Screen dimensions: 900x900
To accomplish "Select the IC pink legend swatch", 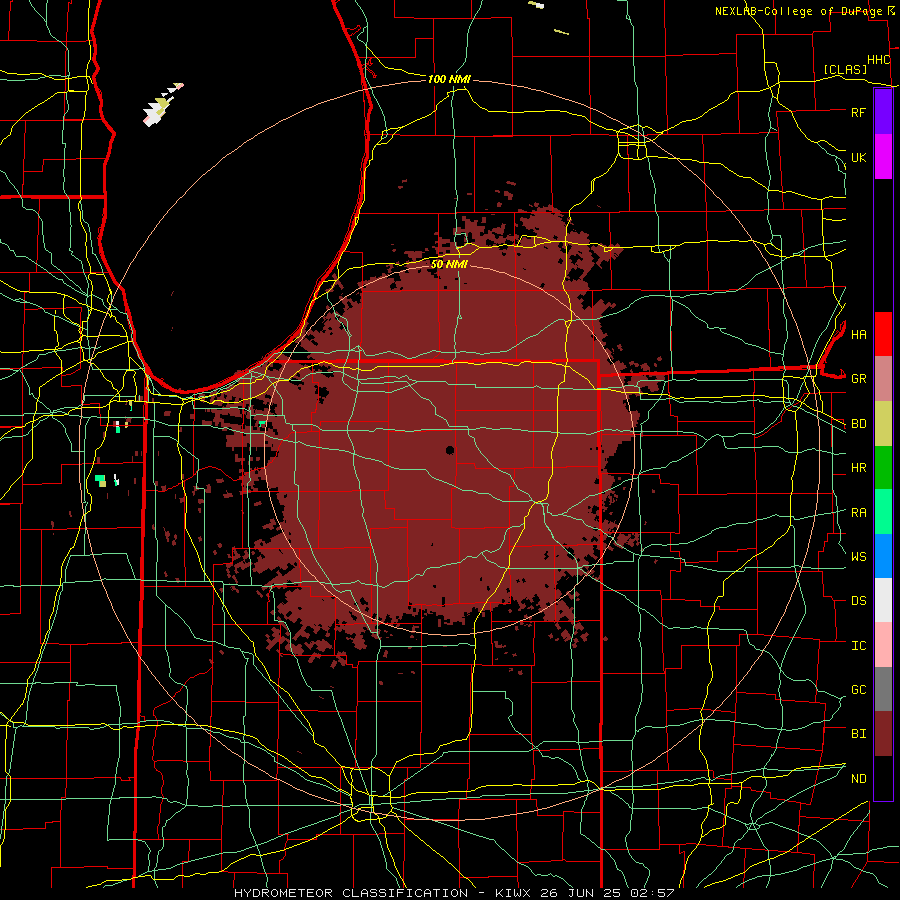I will tap(883, 645).
